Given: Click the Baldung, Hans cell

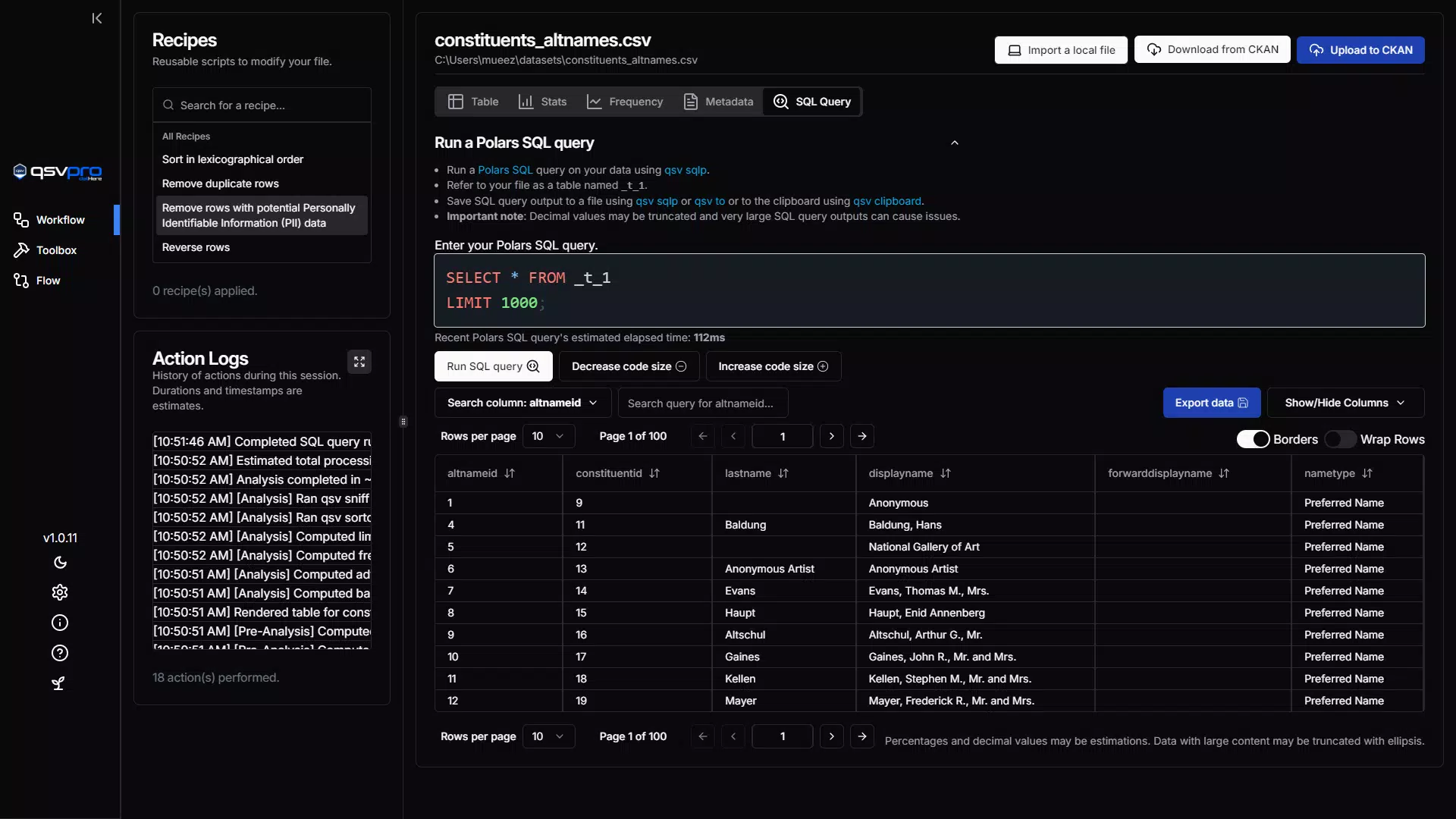Looking at the screenshot, I should (x=975, y=525).
